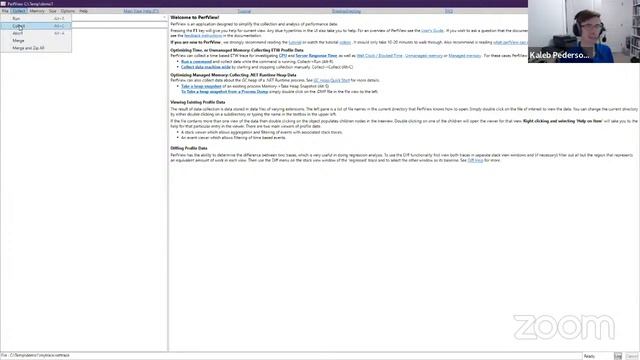The width and height of the screenshot is (640, 360).
Task: Open the Options menu
Action: pyautogui.click(x=68, y=11)
